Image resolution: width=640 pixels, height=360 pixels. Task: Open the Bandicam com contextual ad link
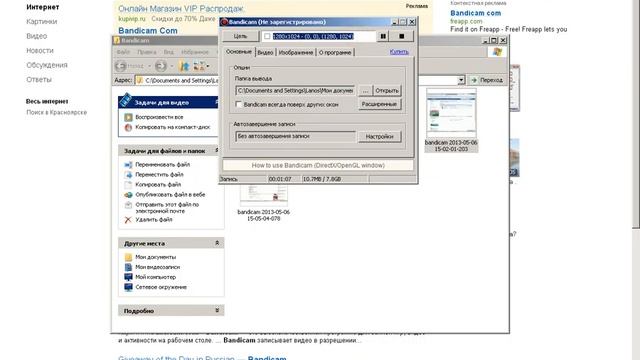[x=476, y=13]
